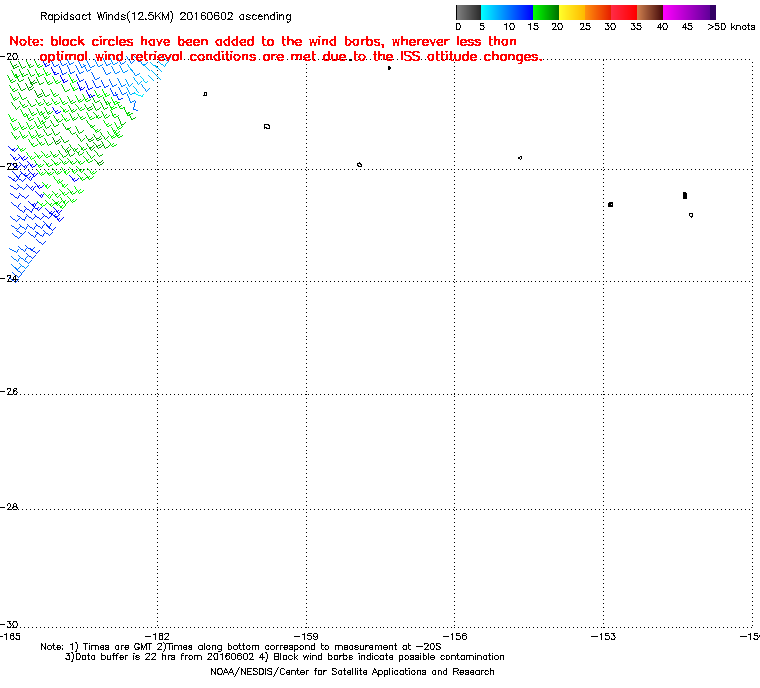
Task: Click the -156 longitude axis label
Action: tap(455, 636)
